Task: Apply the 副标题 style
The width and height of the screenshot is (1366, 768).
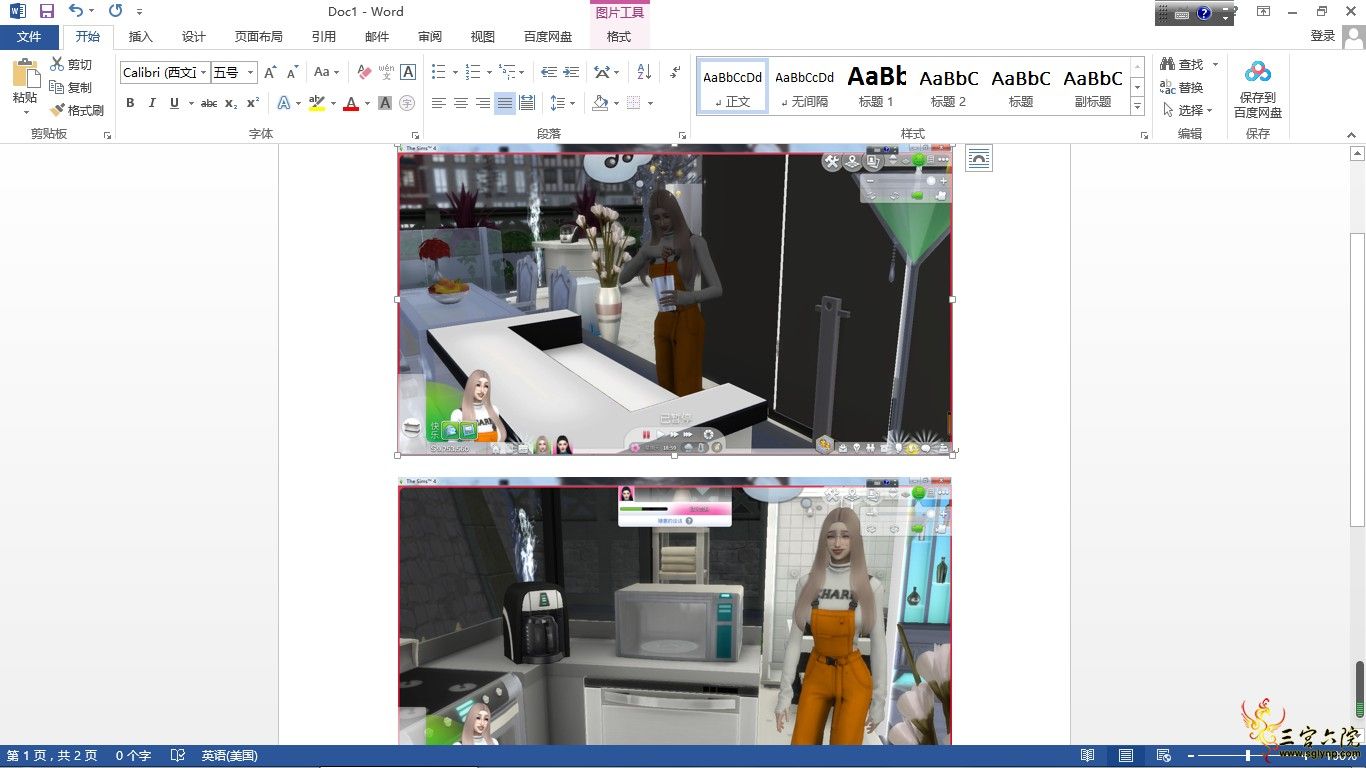Action: tap(1093, 86)
